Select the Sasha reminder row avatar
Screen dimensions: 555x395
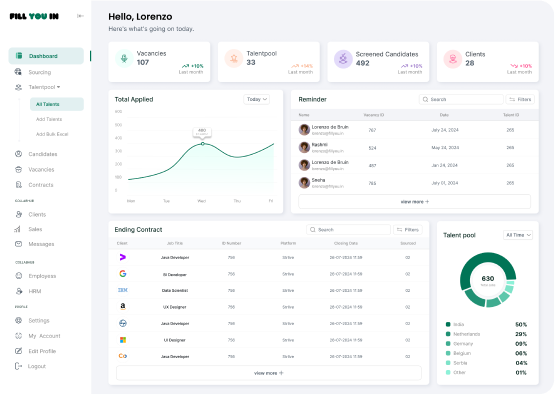(x=304, y=183)
